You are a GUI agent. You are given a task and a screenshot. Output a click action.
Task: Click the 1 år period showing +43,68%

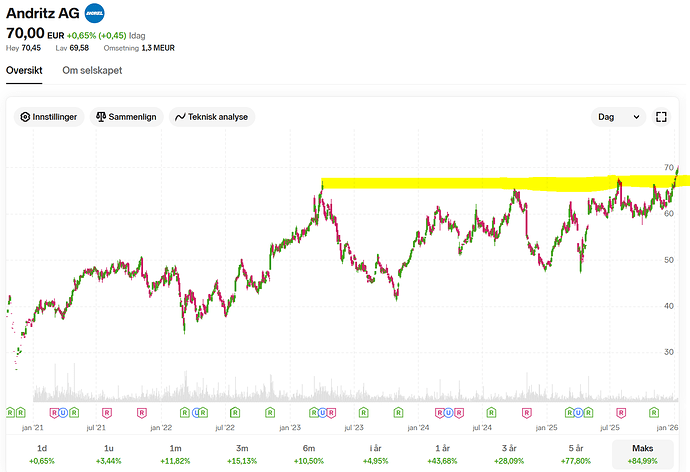[444, 453]
